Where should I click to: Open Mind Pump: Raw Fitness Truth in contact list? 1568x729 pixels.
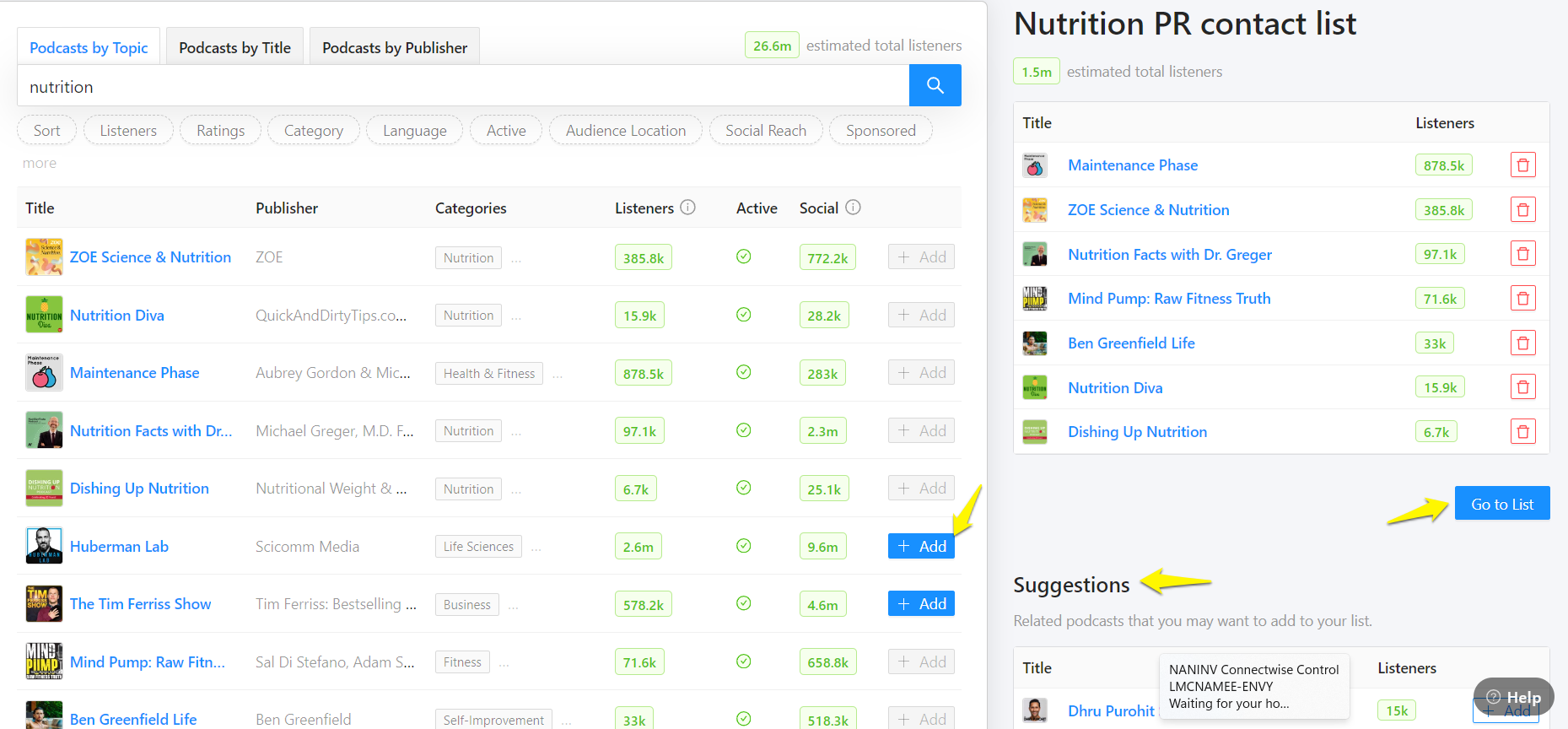click(1169, 298)
